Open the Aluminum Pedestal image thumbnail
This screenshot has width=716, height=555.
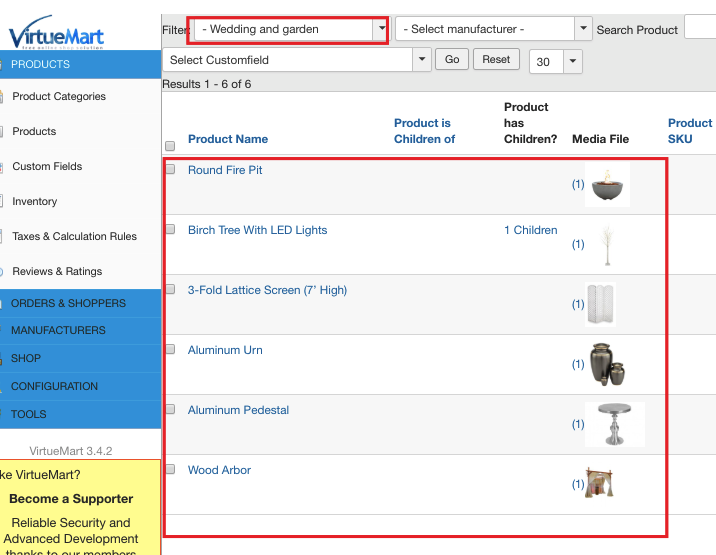[614, 424]
